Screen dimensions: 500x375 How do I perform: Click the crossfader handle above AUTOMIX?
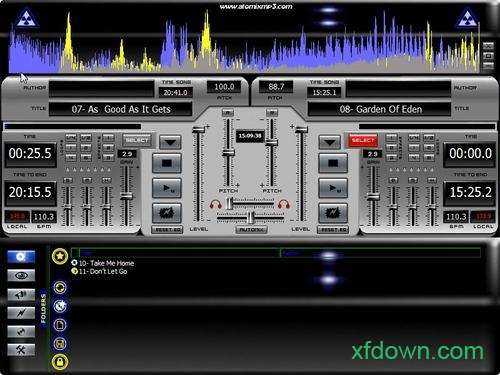251,218
